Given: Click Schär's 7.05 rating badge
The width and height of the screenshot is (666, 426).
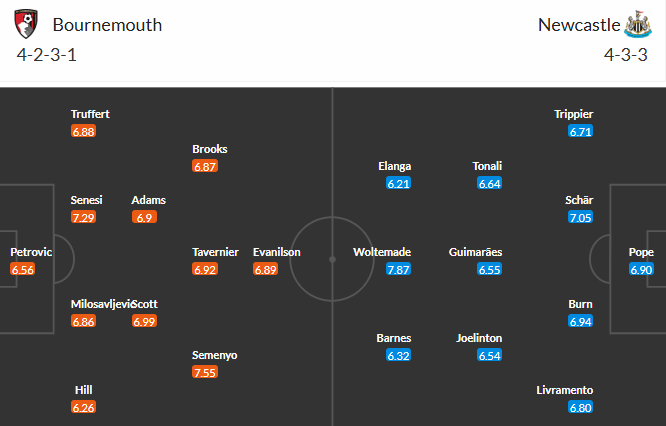Looking at the screenshot, I should 580,217.
